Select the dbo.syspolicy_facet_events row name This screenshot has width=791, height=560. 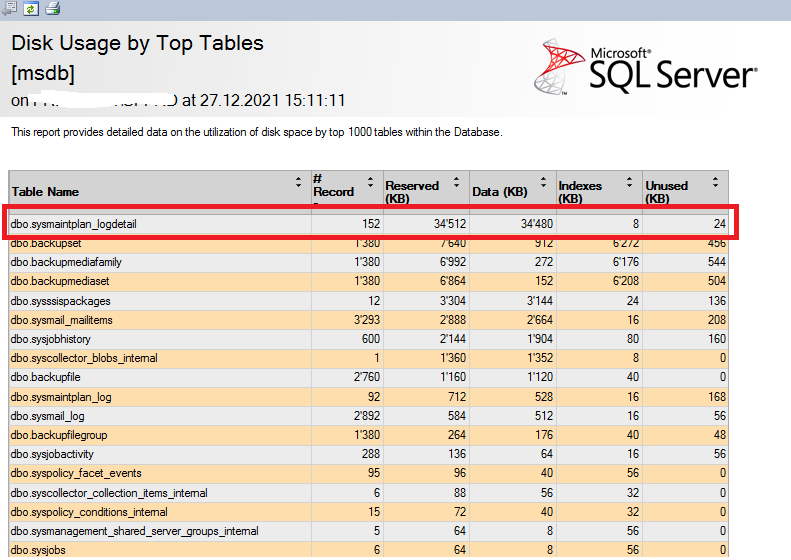coord(76,473)
